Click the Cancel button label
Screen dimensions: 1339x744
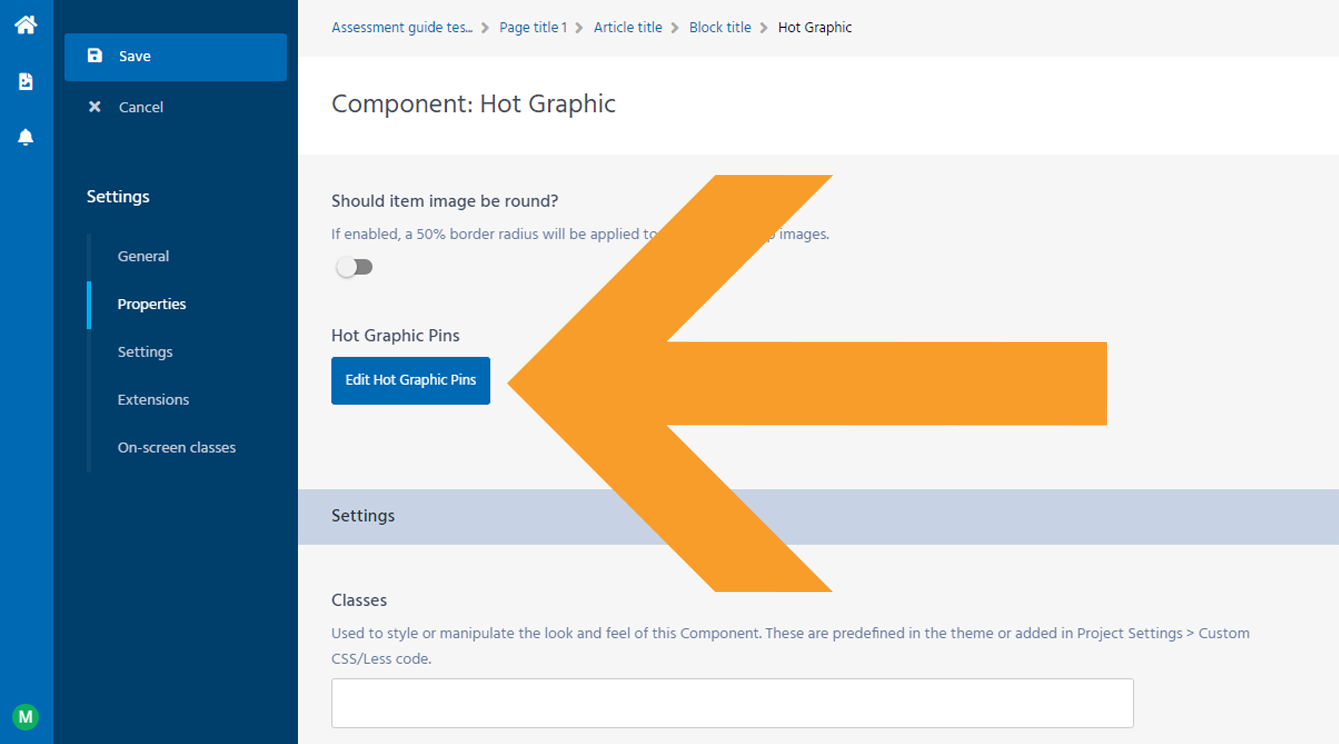[141, 107]
